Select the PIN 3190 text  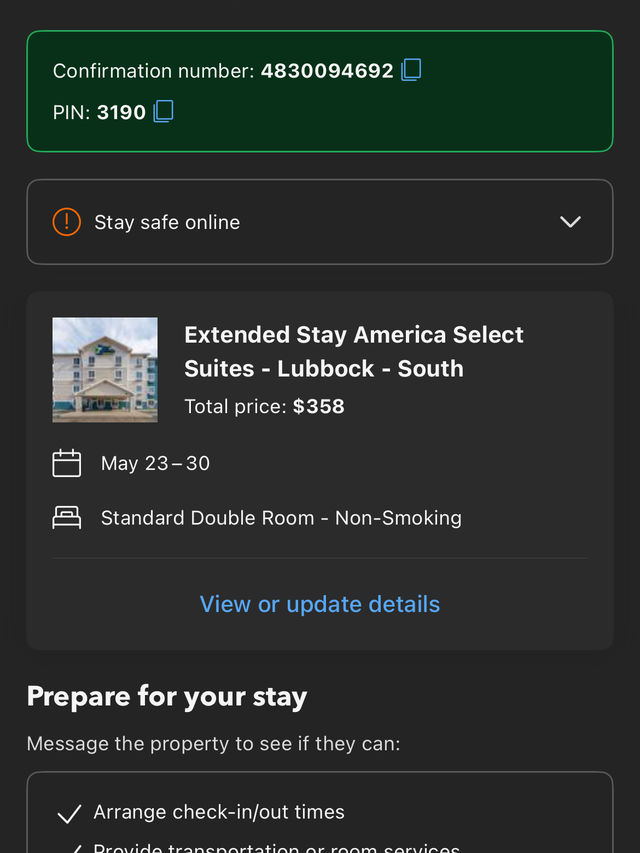[x=121, y=112]
